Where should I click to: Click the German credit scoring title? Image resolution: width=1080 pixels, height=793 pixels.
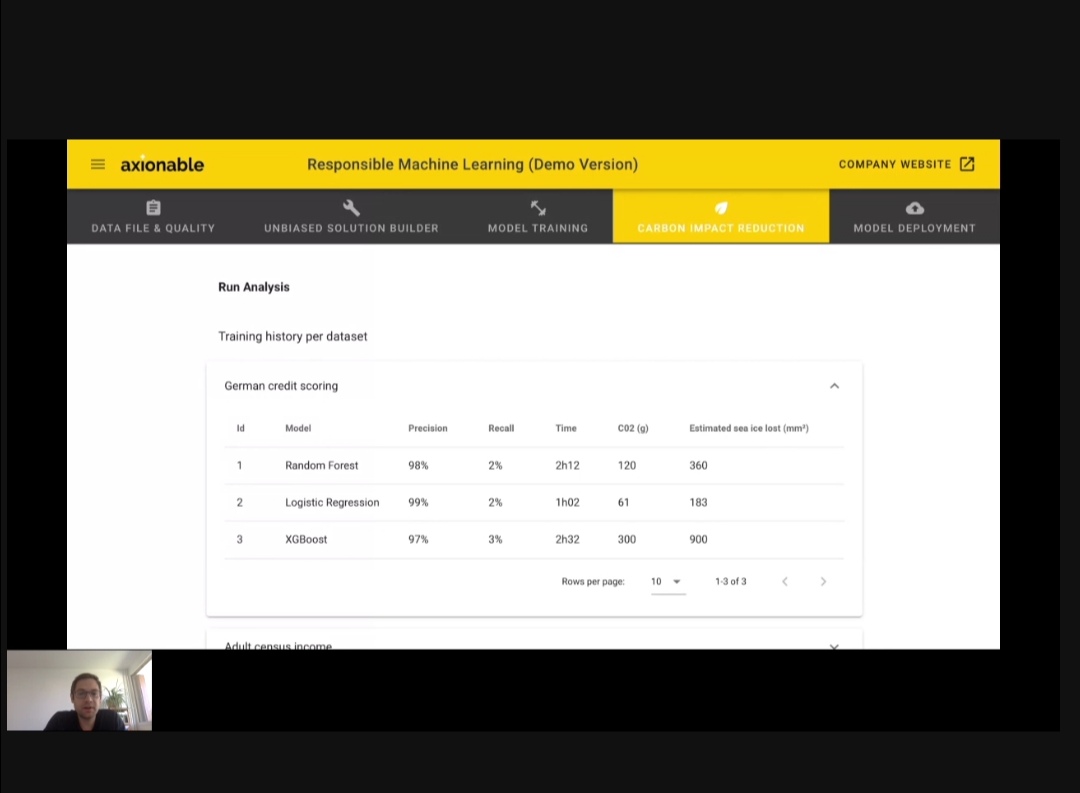(281, 386)
